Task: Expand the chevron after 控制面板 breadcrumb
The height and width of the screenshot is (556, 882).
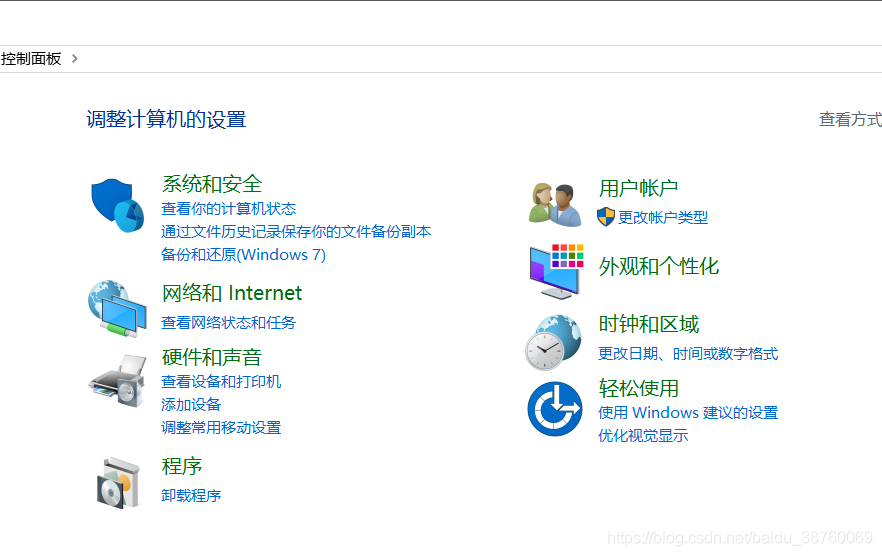Action: (x=75, y=59)
